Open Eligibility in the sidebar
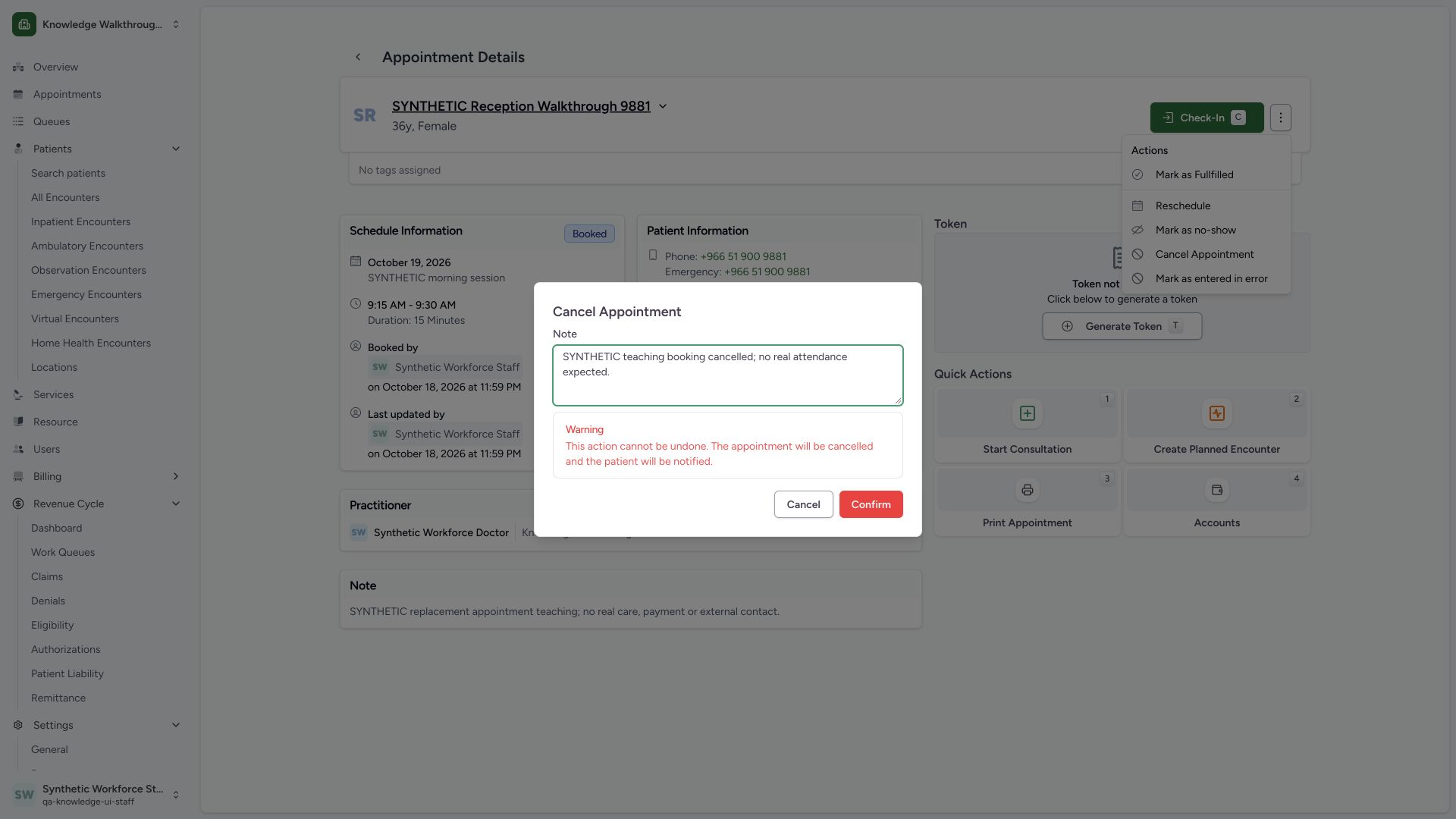 click(x=52, y=625)
